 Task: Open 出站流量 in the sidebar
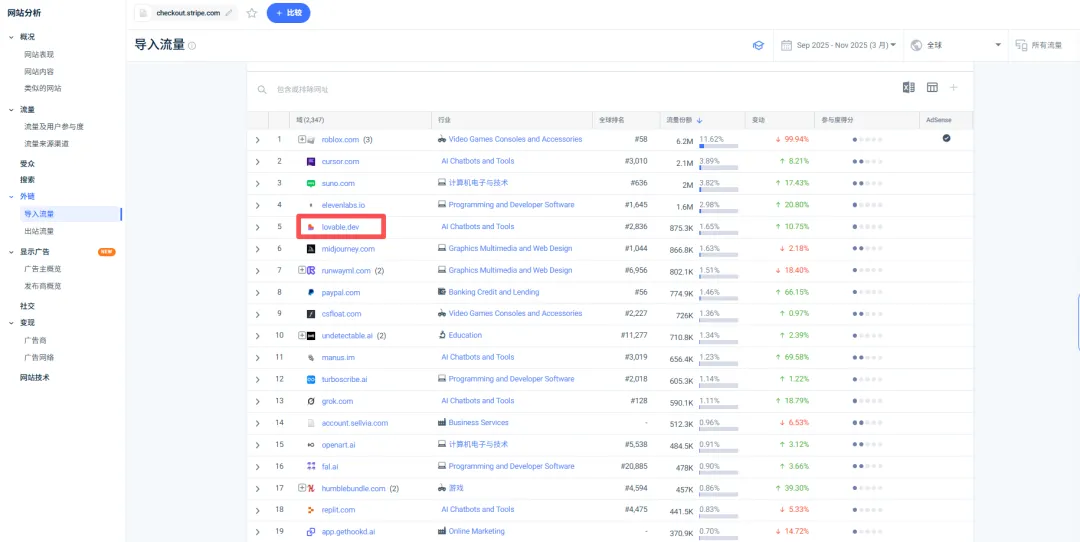[x=39, y=231]
